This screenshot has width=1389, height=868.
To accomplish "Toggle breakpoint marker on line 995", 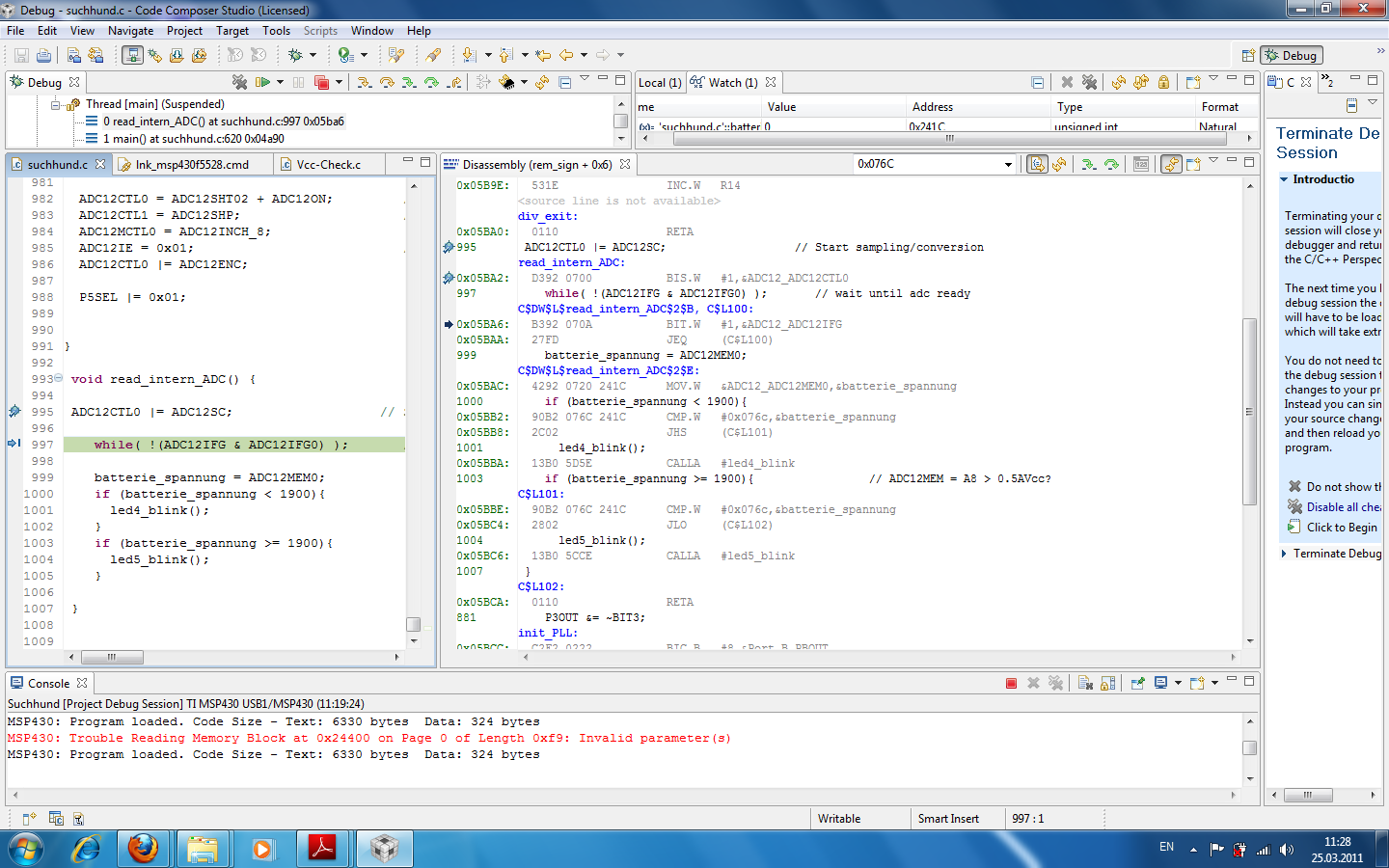I will click(14, 412).
